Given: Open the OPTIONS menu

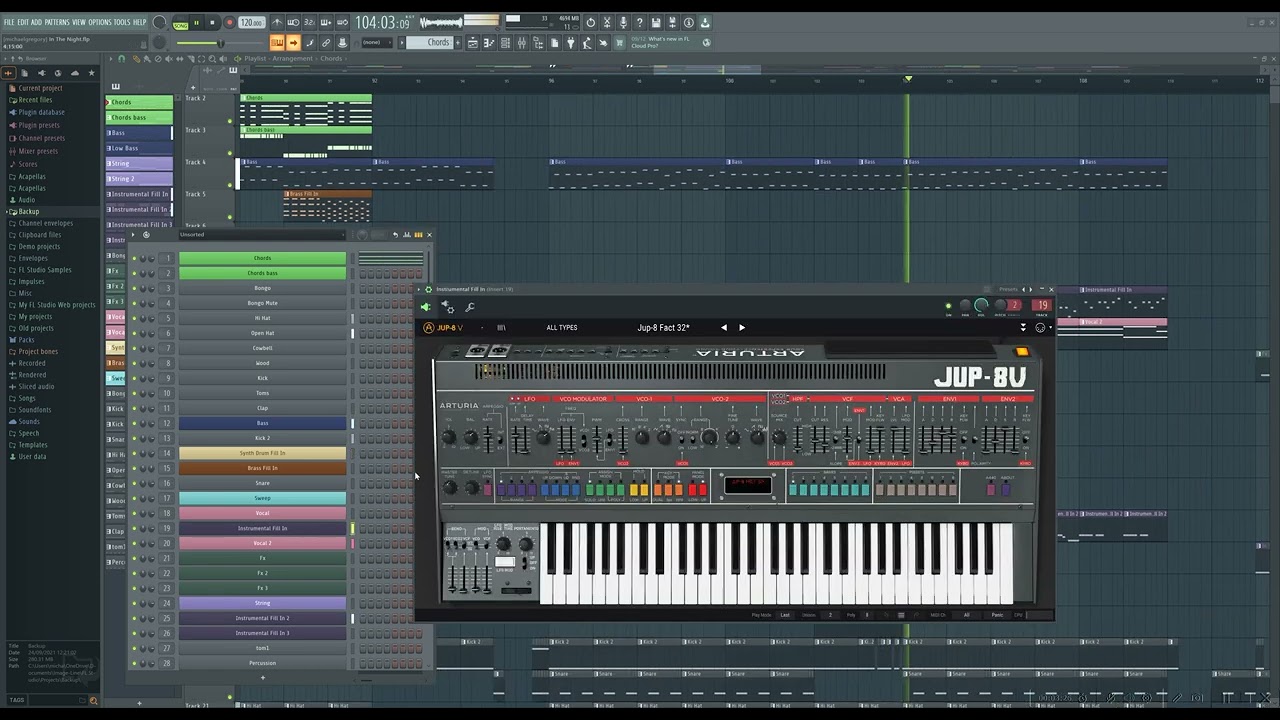Looking at the screenshot, I should coord(100,22).
